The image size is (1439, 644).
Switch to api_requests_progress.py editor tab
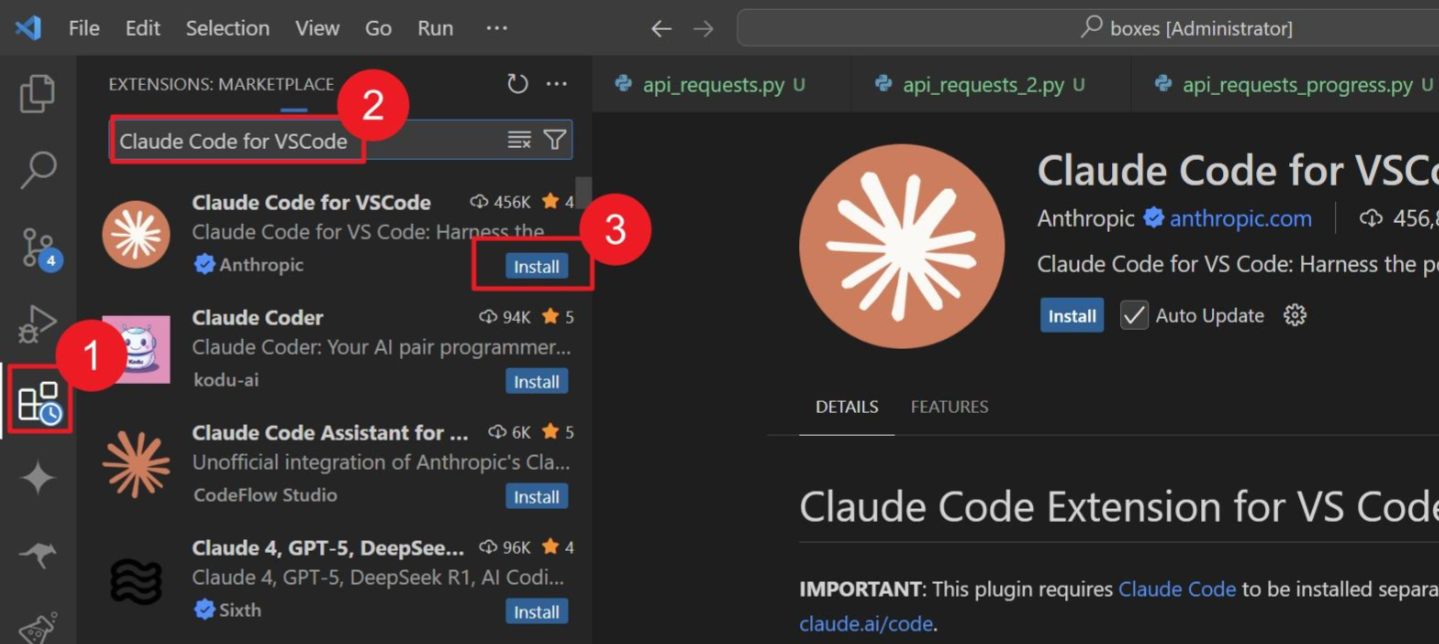point(1285,84)
